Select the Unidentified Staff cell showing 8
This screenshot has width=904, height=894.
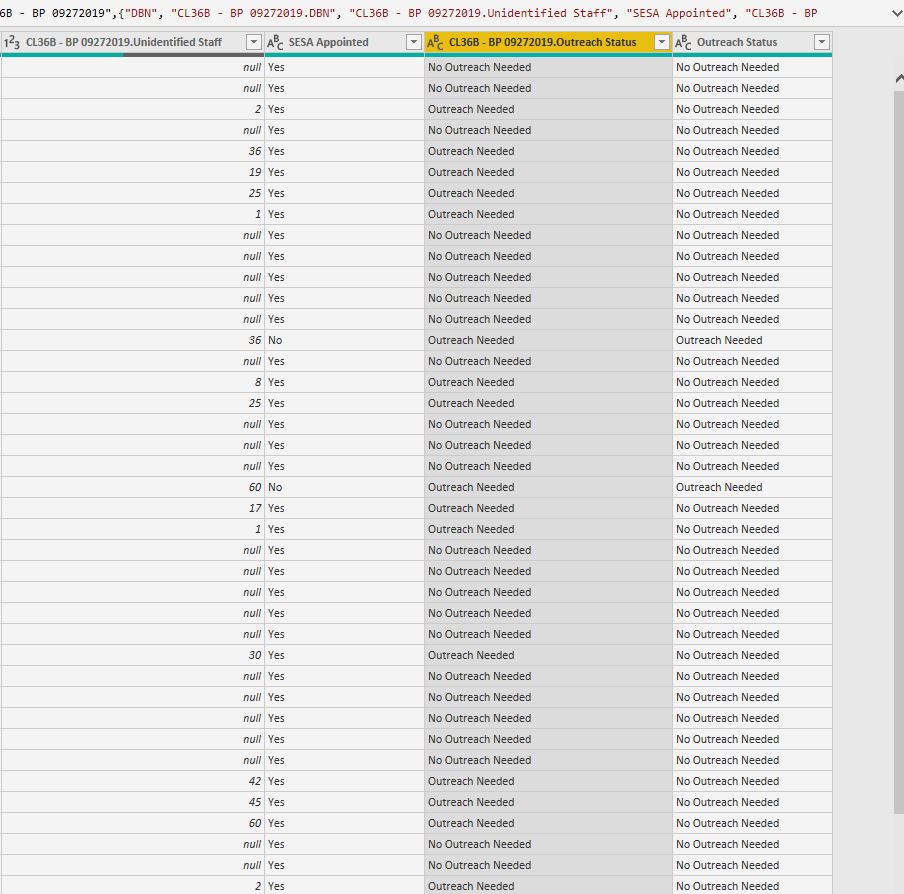point(133,382)
